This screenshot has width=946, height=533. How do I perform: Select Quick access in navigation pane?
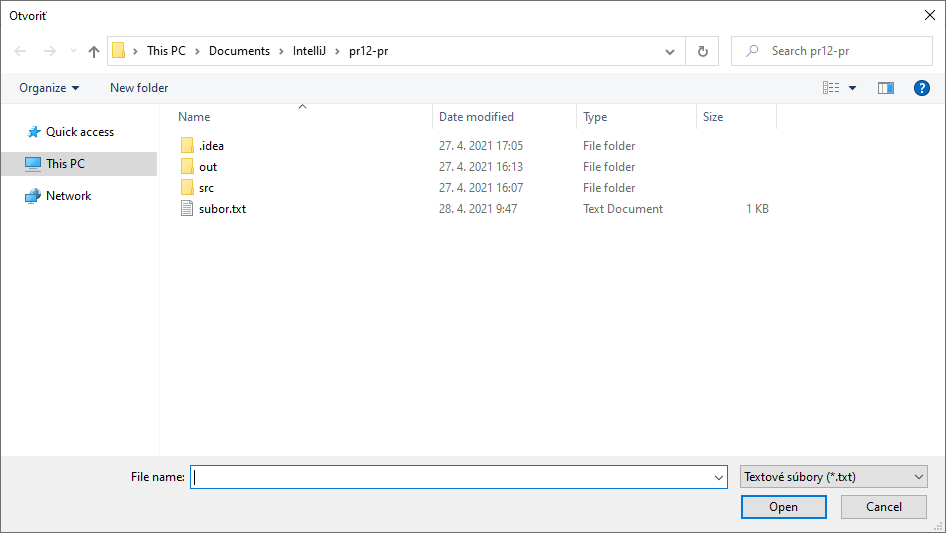coord(80,132)
